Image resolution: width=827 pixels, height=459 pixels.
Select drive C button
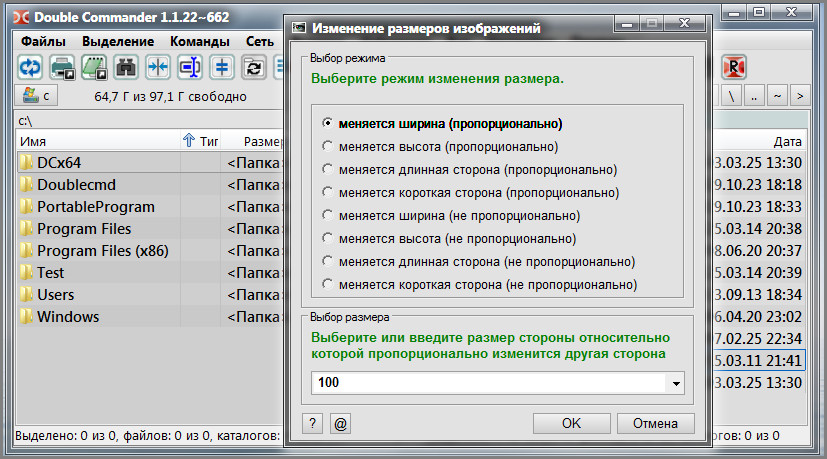click(36, 96)
